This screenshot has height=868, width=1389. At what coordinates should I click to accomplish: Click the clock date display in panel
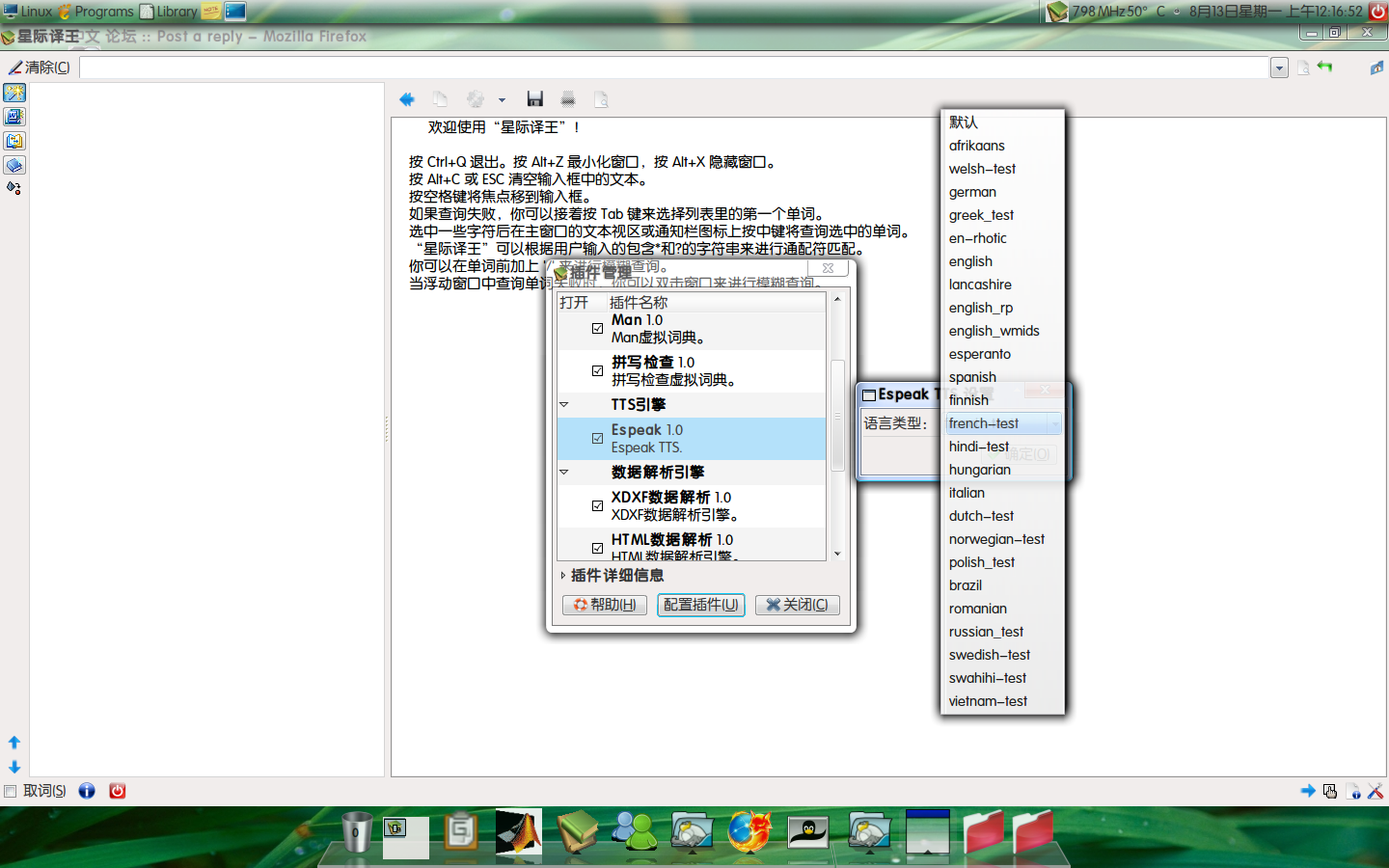pos(1275,12)
